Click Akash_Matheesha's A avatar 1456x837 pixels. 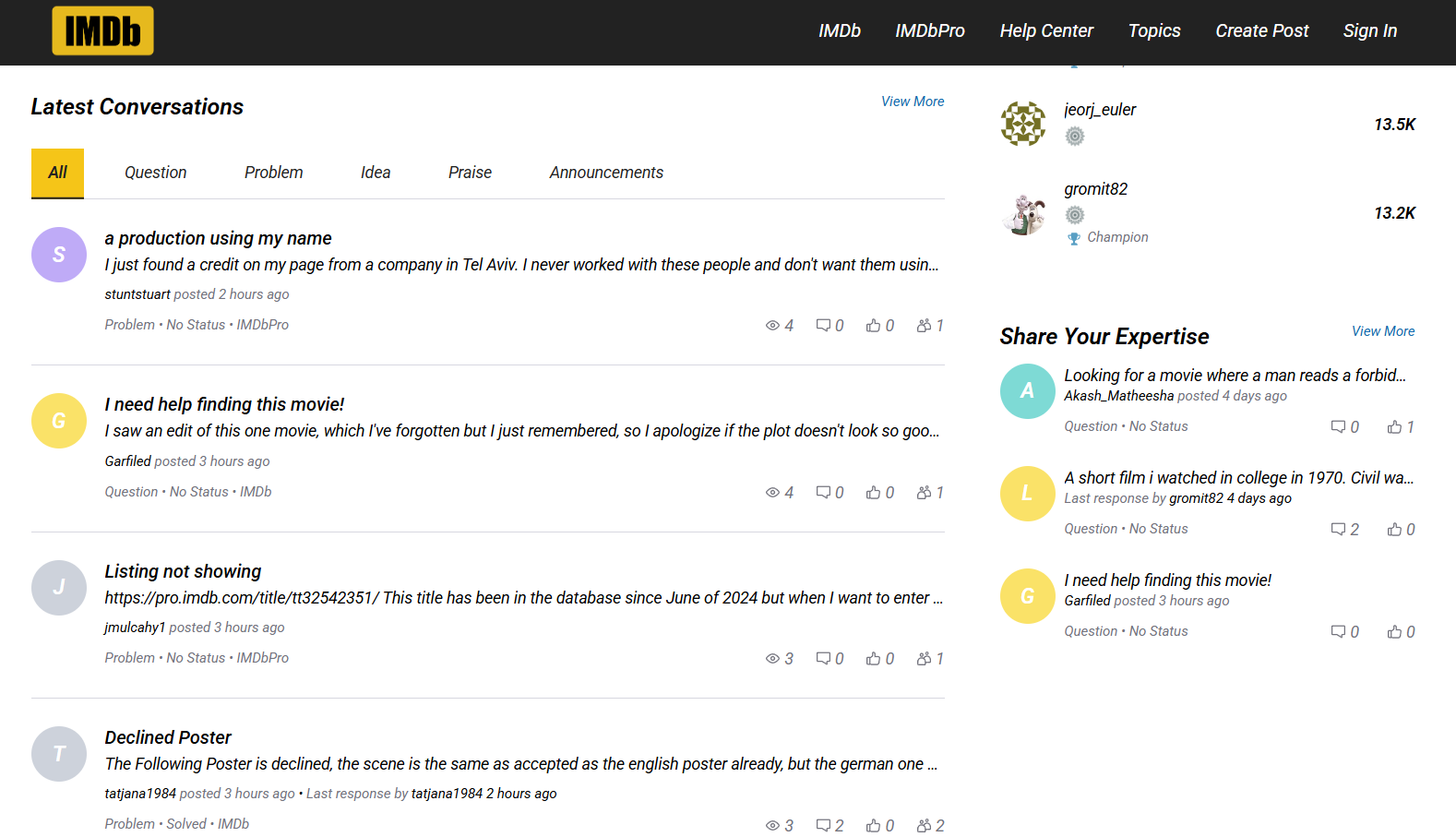coord(1028,391)
